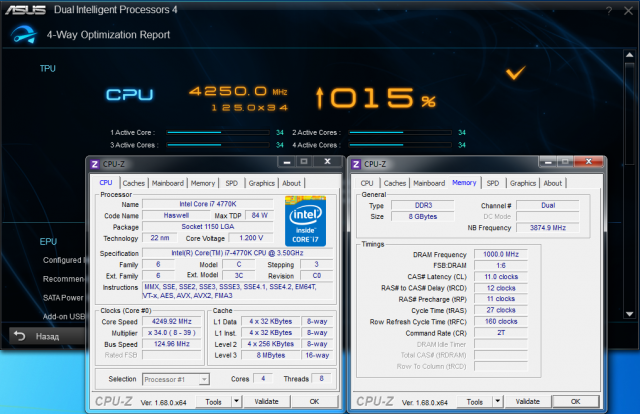640x414 pixels.
Task: Click the Name field Intel Core i7 4770K
Action: (x=208, y=204)
